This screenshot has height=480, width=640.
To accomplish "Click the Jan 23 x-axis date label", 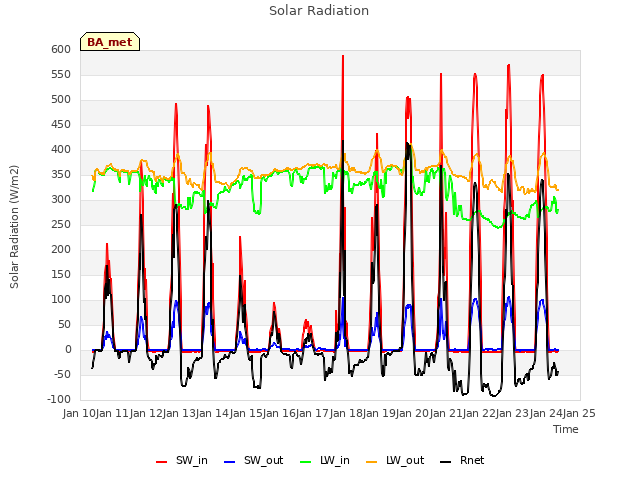I will 512,414.
